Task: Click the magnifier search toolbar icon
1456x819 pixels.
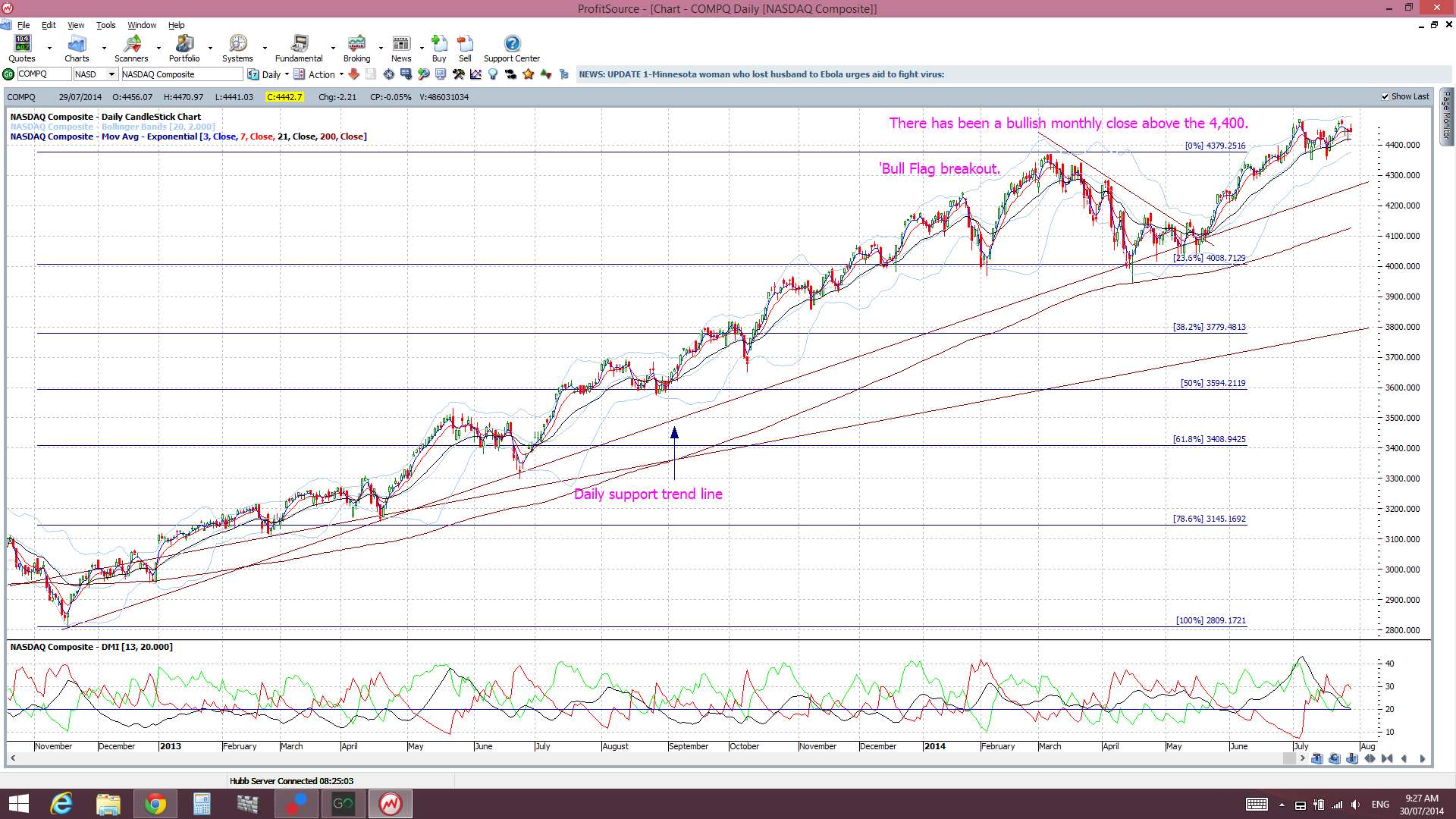Action: pyautogui.click(x=423, y=74)
